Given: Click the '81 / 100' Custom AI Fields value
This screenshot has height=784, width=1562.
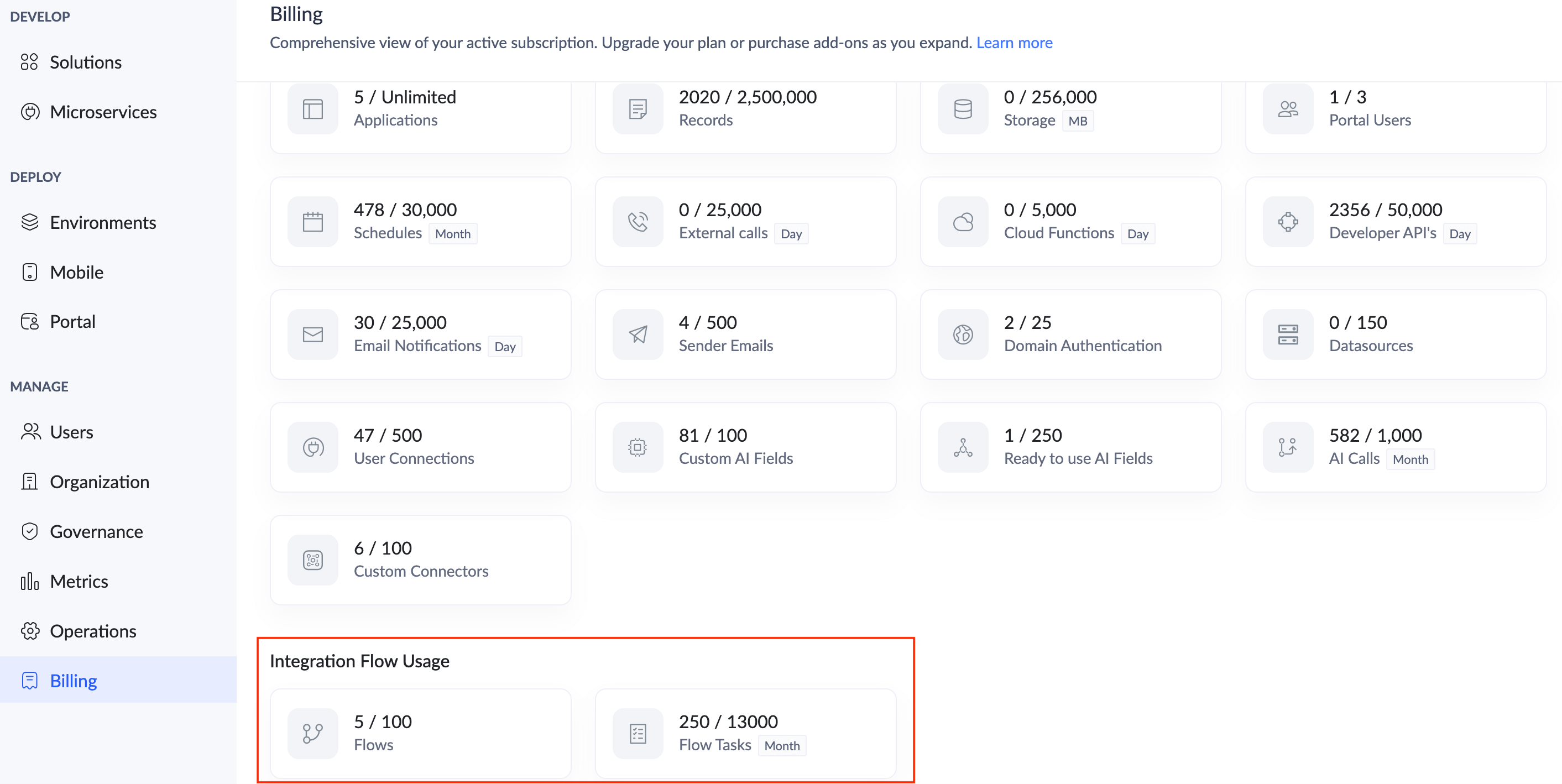Looking at the screenshot, I should 713,435.
